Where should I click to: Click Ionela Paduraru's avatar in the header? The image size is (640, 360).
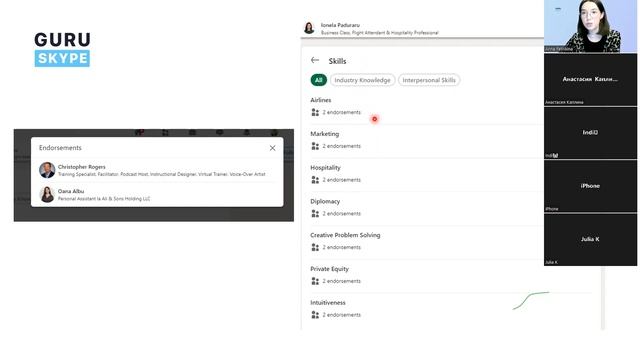tap(309, 28)
